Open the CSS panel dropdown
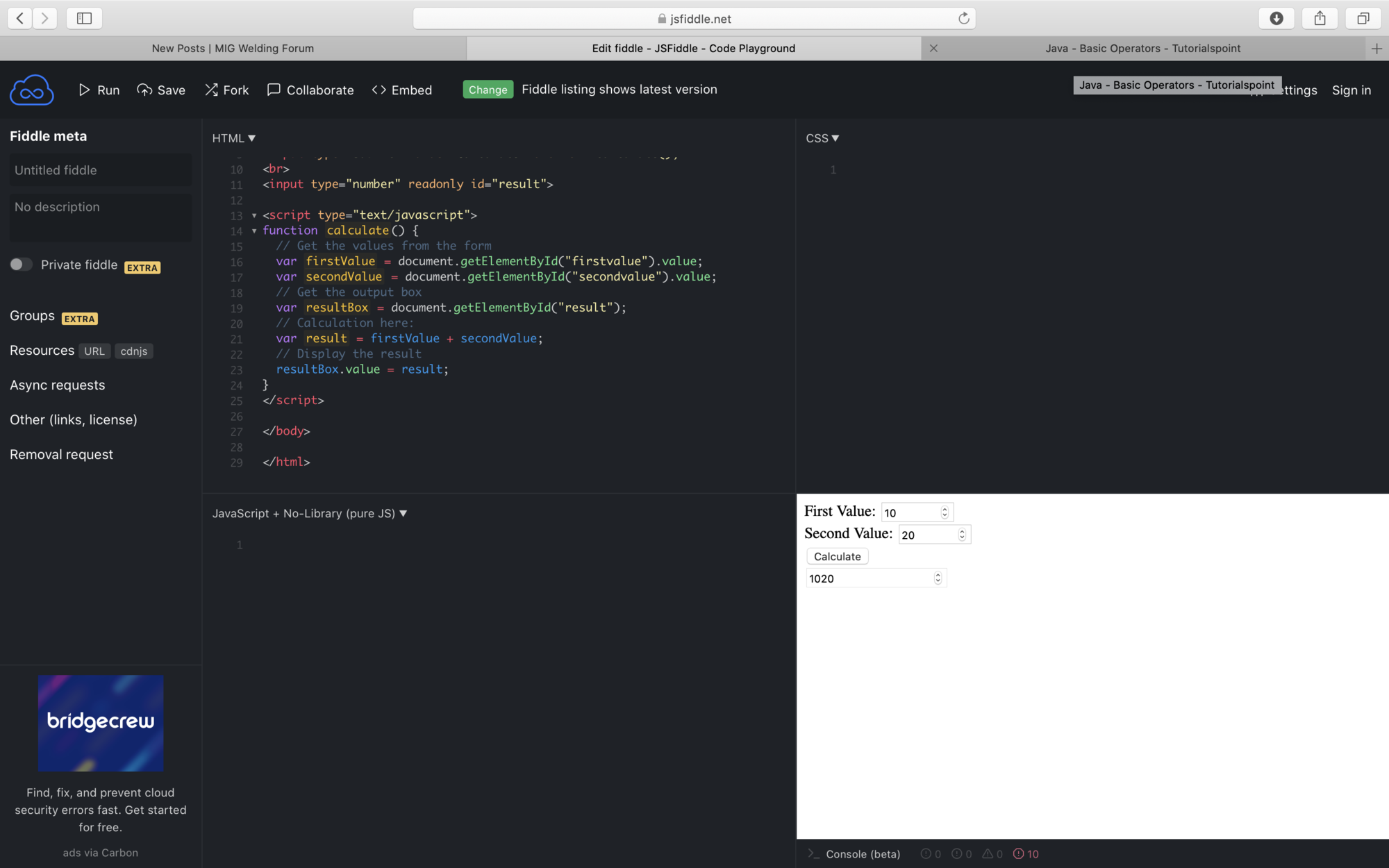Image resolution: width=1389 pixels, height=868 pixels. pyautogui.click(x=822, y=138)
